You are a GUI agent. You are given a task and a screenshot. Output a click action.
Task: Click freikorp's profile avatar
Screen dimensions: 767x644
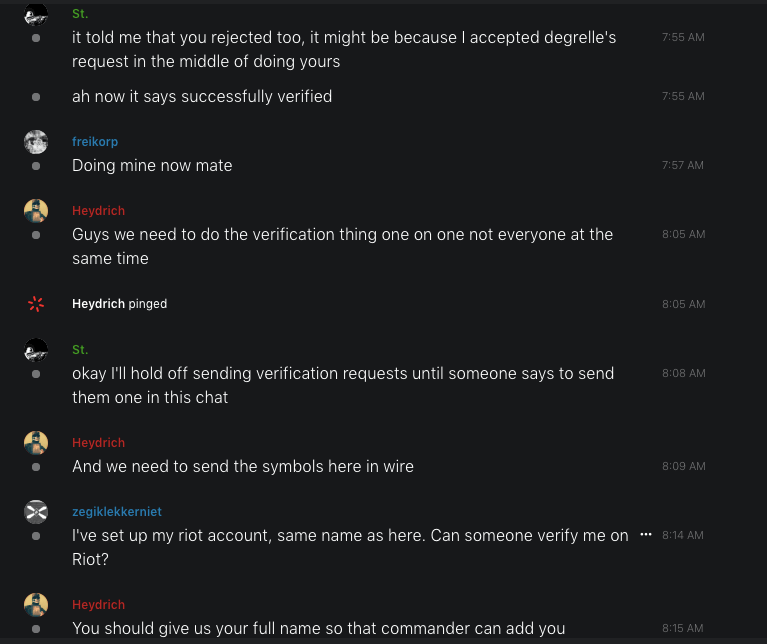click(x=36, y=142)
